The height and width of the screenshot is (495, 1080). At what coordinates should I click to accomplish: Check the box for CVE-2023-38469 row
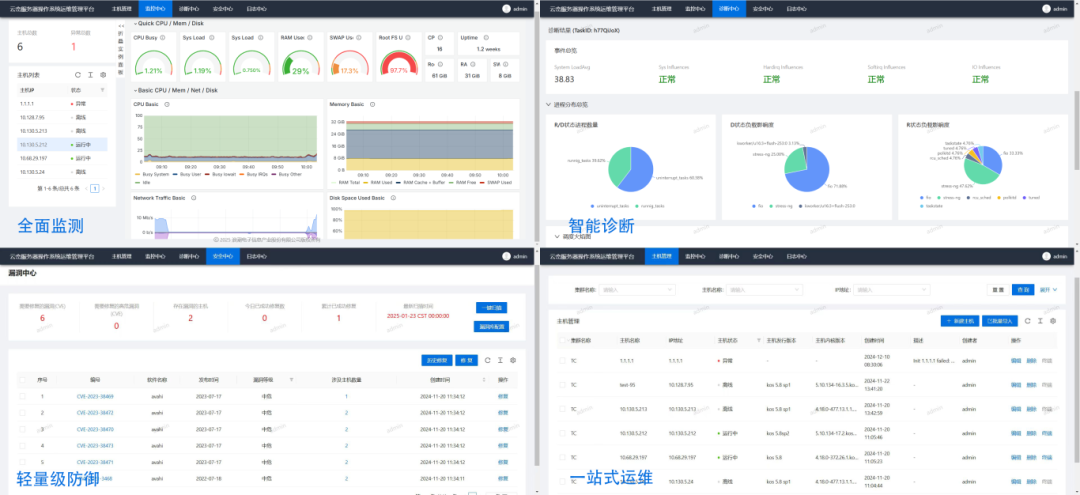tap(22, 396)
